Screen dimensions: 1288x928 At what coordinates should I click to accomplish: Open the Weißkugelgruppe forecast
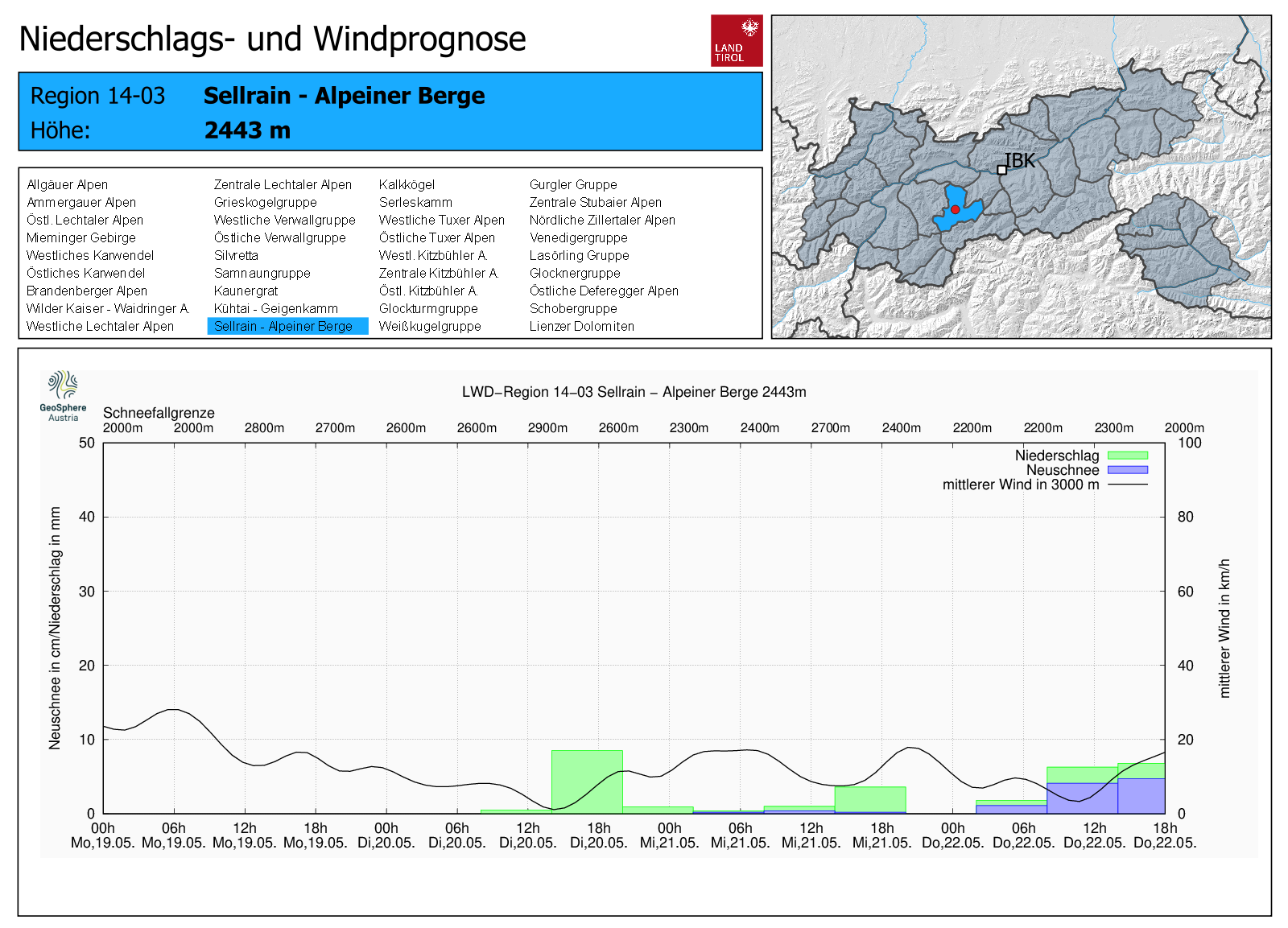pyautogui.click(x=430, y=327)
